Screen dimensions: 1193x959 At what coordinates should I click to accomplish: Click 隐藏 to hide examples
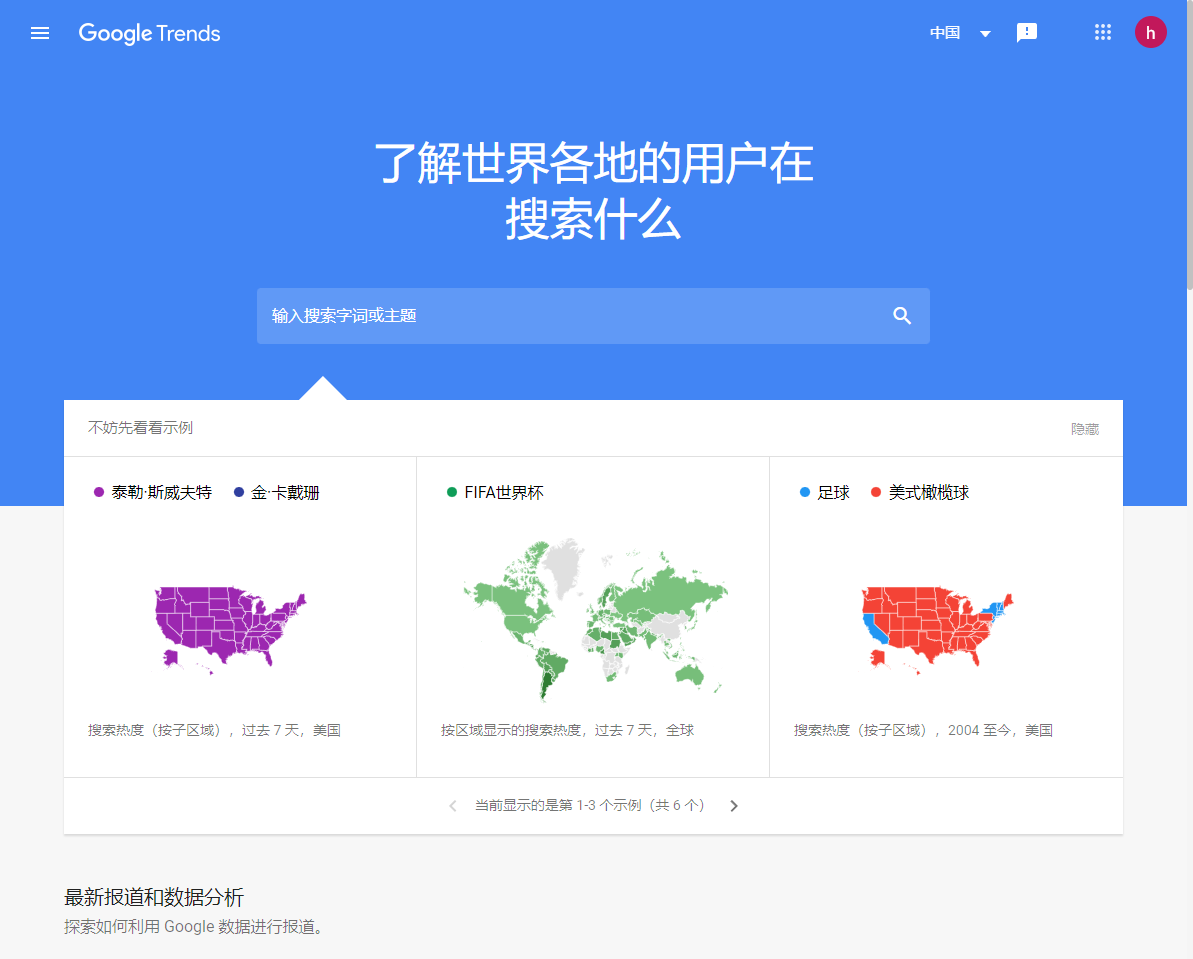pos(1084,429)
